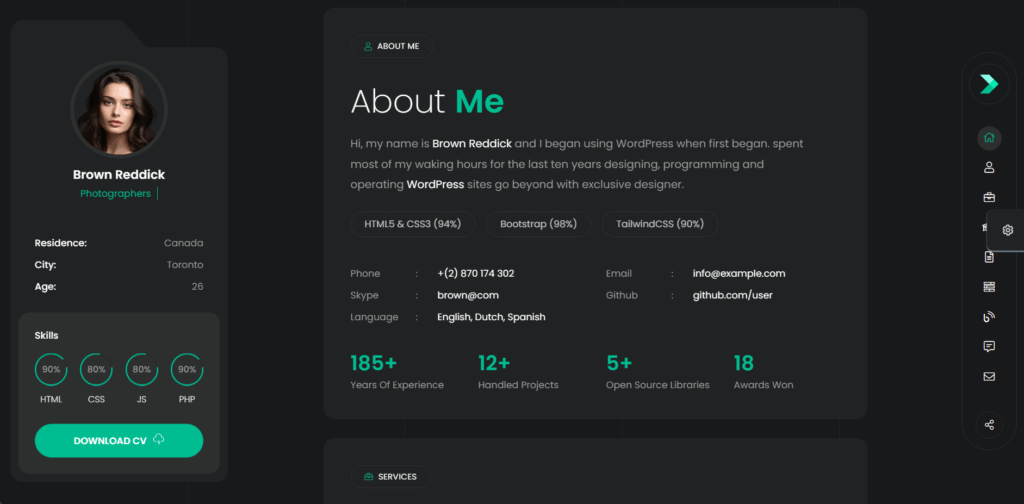Select the Services section tag

tap(390, 477)
